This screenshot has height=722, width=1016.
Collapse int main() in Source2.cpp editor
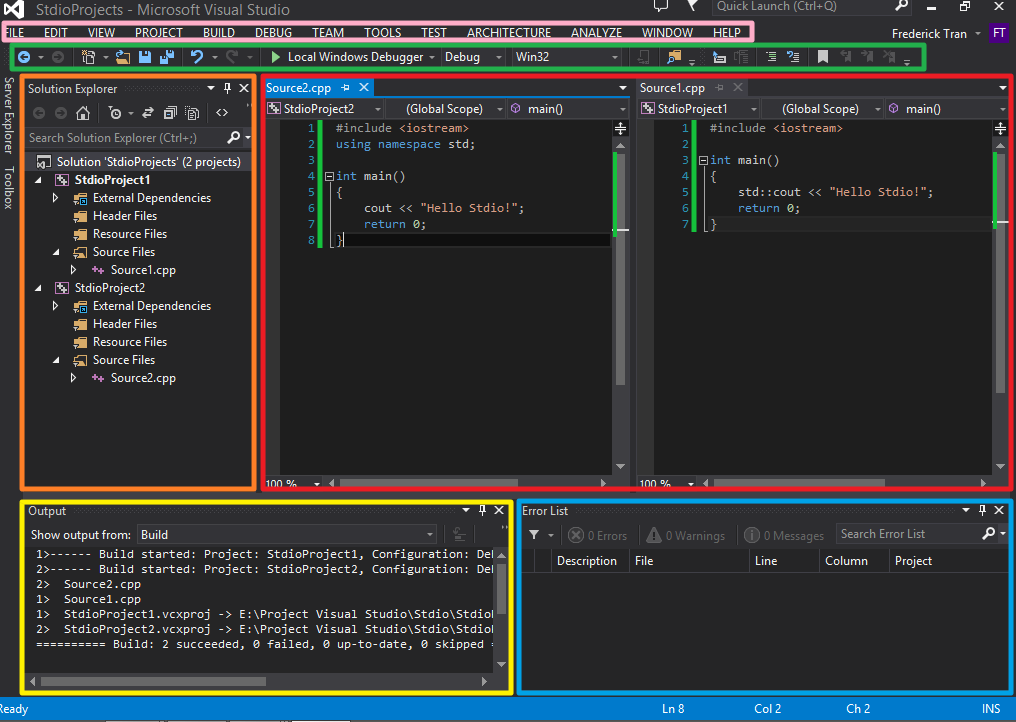(x=329, y=176)
